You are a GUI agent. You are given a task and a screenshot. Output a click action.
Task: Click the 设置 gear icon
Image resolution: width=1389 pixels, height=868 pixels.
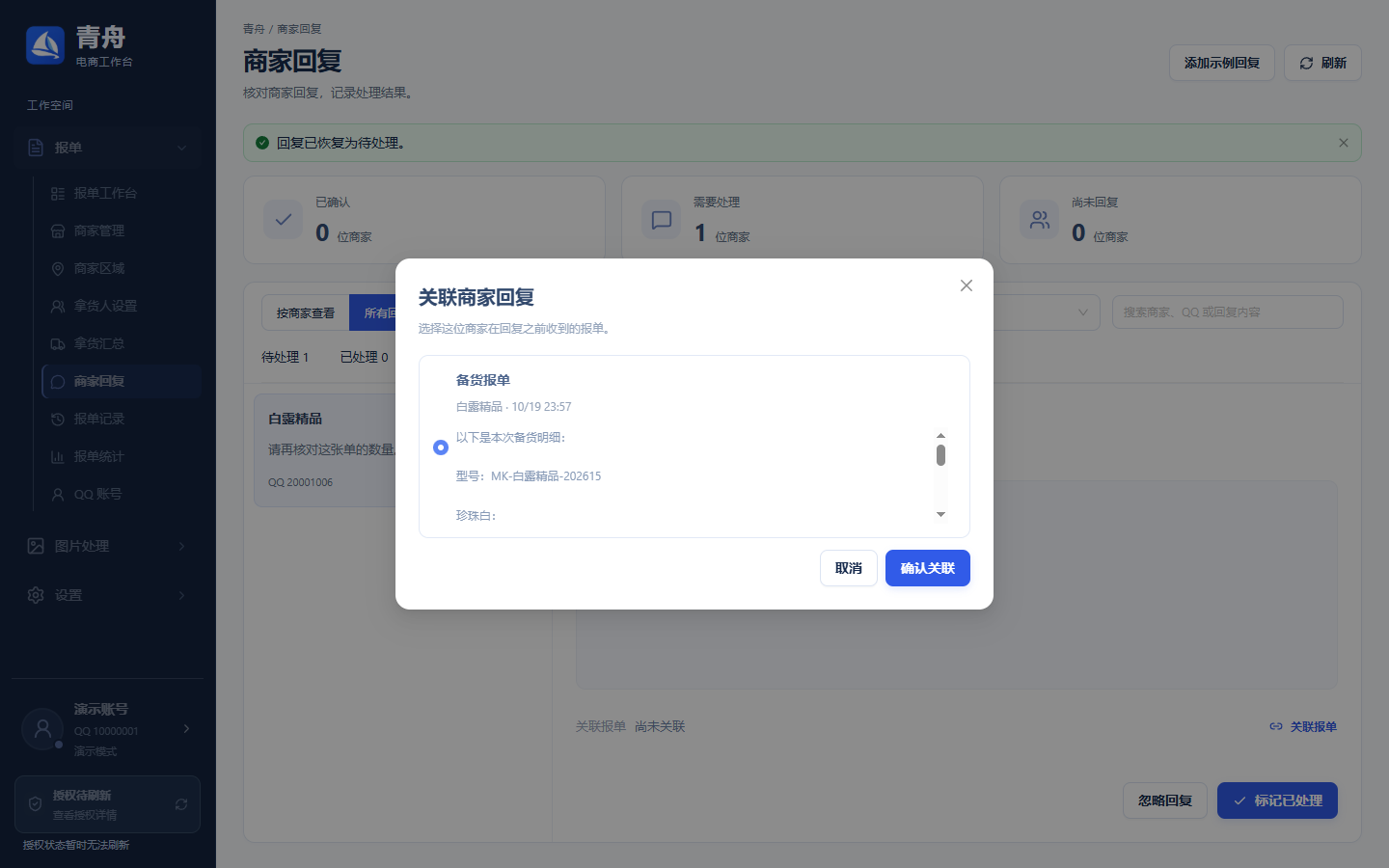tap(36, 595)
